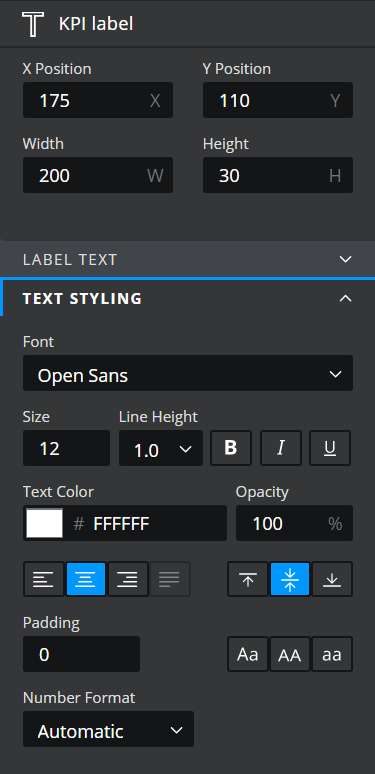Collapse the TEXT STYLING section
This screenshot has height=774, width=375.
pyautogui.click(x=188, y=298)
